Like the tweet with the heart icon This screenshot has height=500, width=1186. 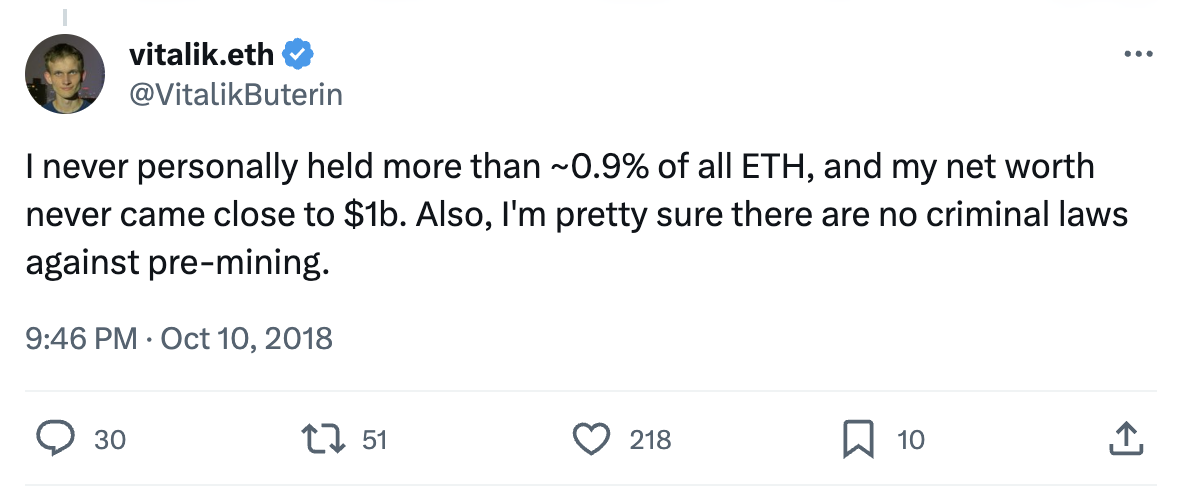coord(591,439)
